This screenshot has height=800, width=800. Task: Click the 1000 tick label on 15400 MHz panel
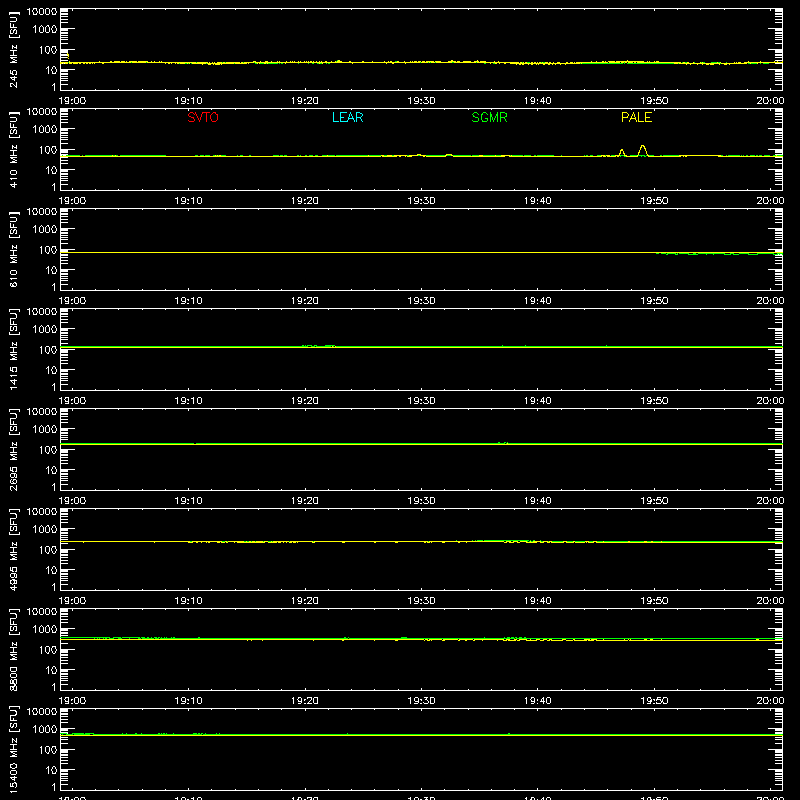coord(45,730)
